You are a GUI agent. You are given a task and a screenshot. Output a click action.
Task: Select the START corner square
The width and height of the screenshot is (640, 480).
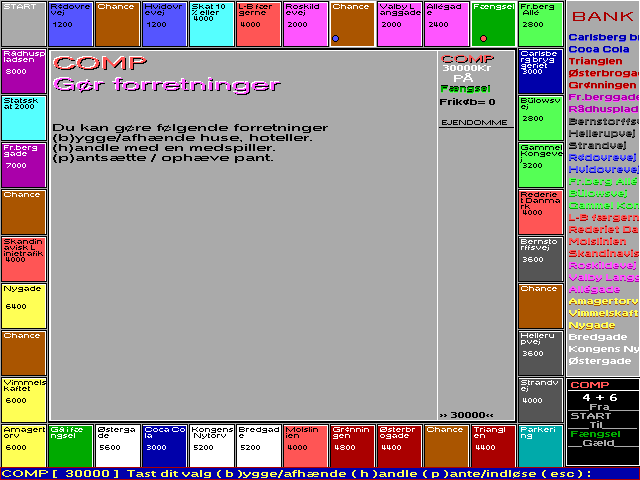point(24,24)
